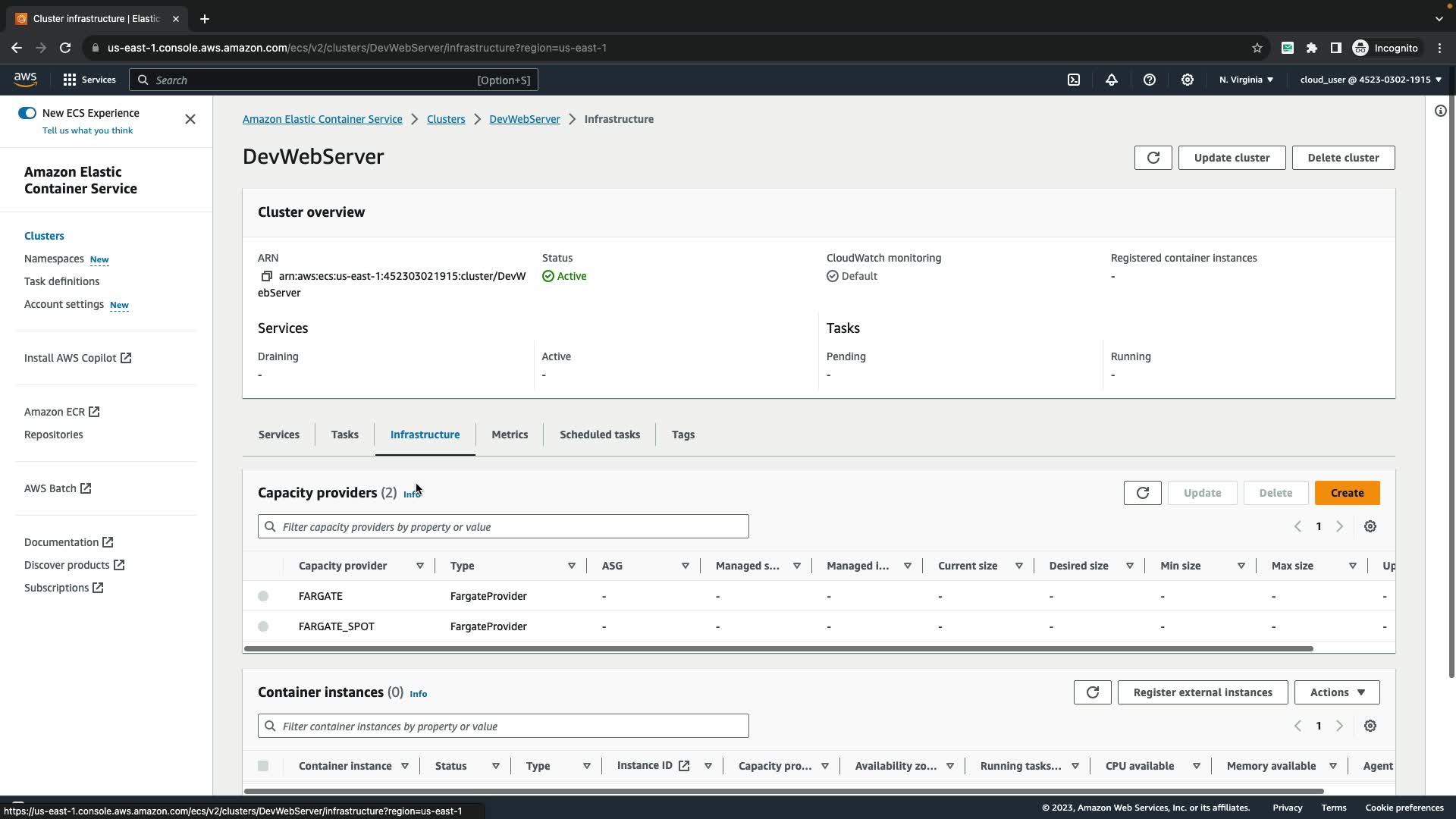The image size is (1456, 819).
Task: Switch to the Scheduled tasks tab
Action: click(x=599, y=435)
